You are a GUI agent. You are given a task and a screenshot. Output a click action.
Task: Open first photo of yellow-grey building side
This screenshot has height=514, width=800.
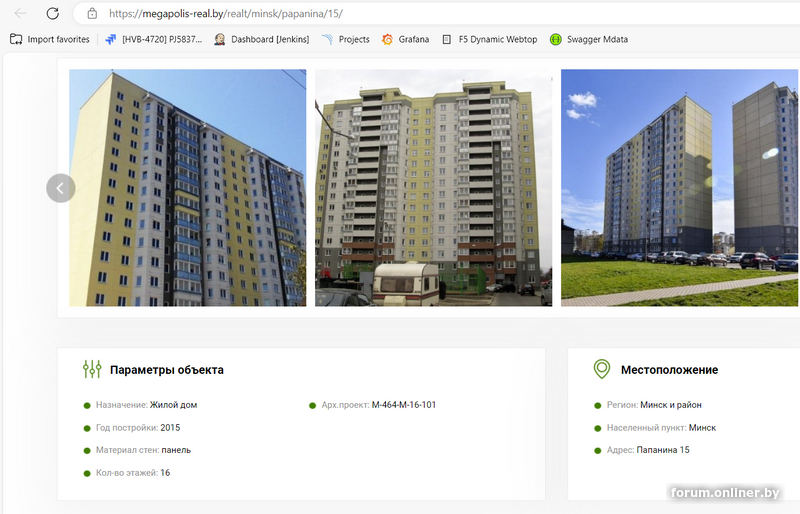(x=188, y=188)
